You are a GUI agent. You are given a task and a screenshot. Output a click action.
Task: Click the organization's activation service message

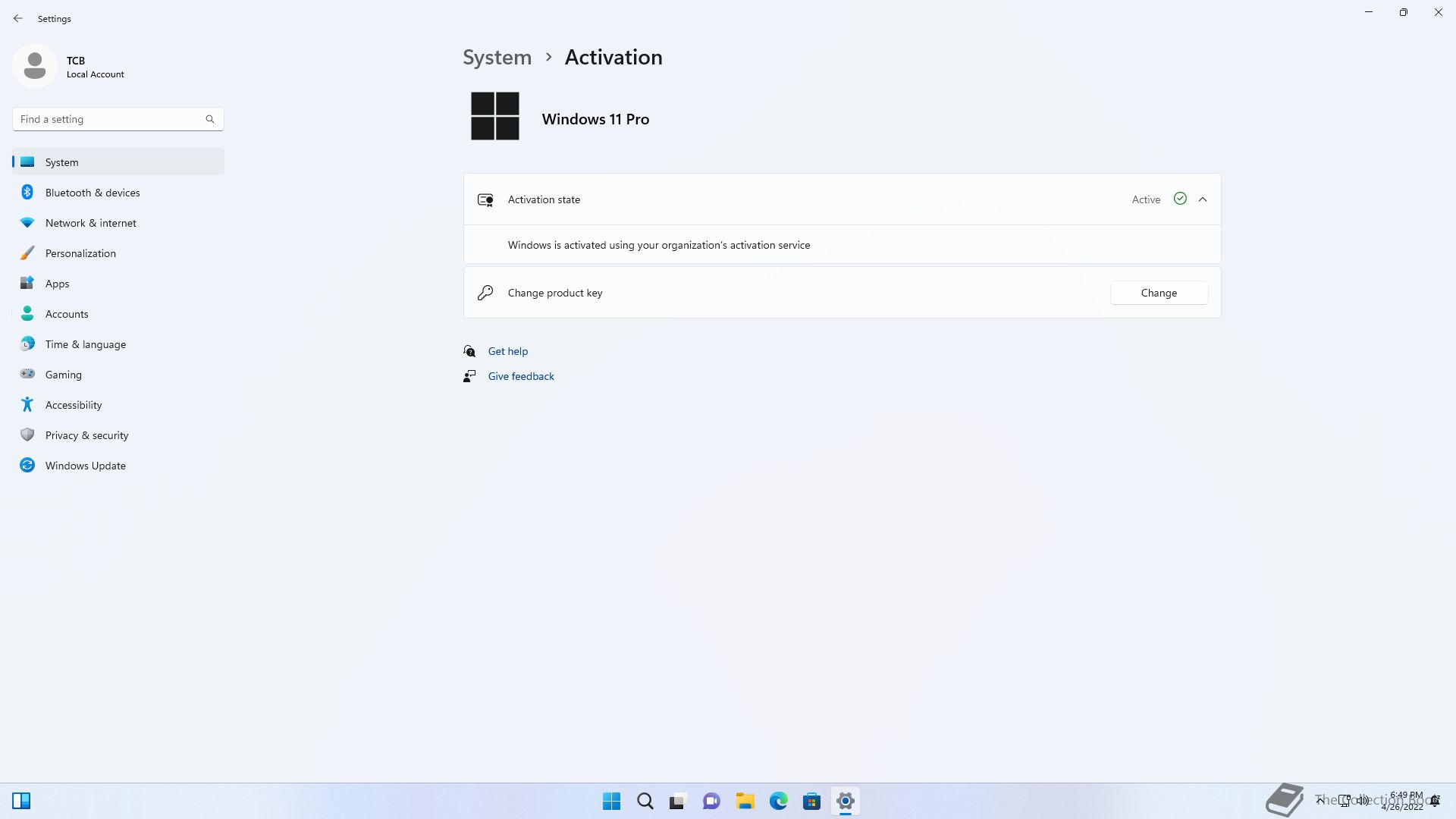pyautogui.click(x=659, y=245)
